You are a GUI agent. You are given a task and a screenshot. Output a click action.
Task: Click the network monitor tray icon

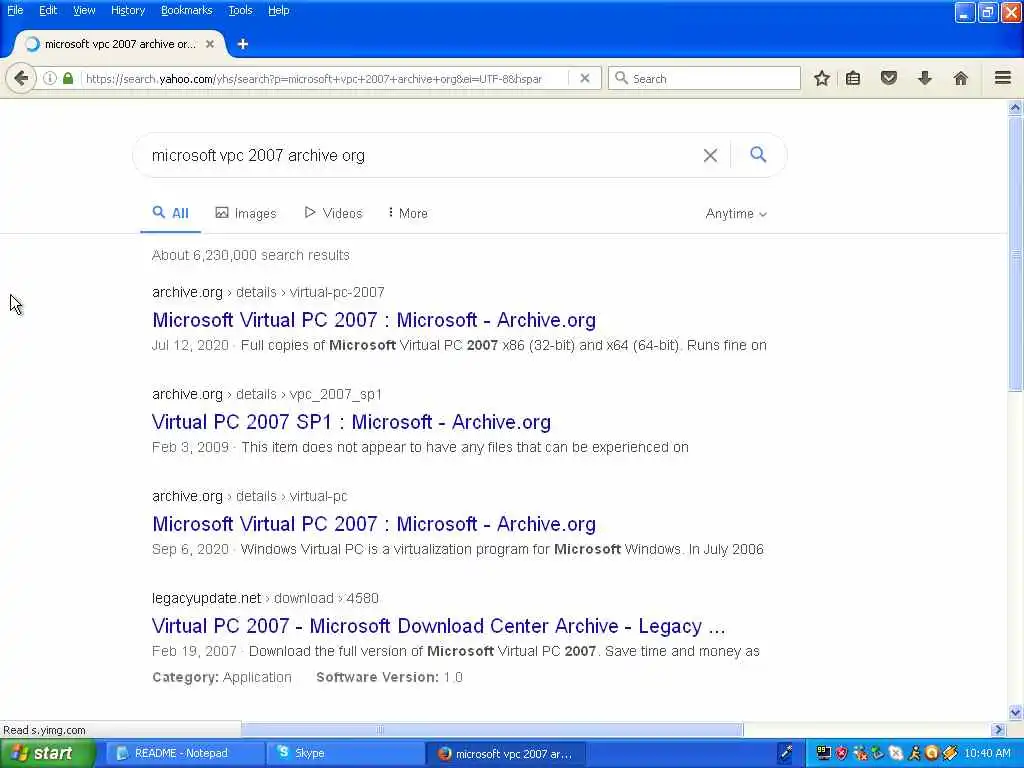pos(824,753)
